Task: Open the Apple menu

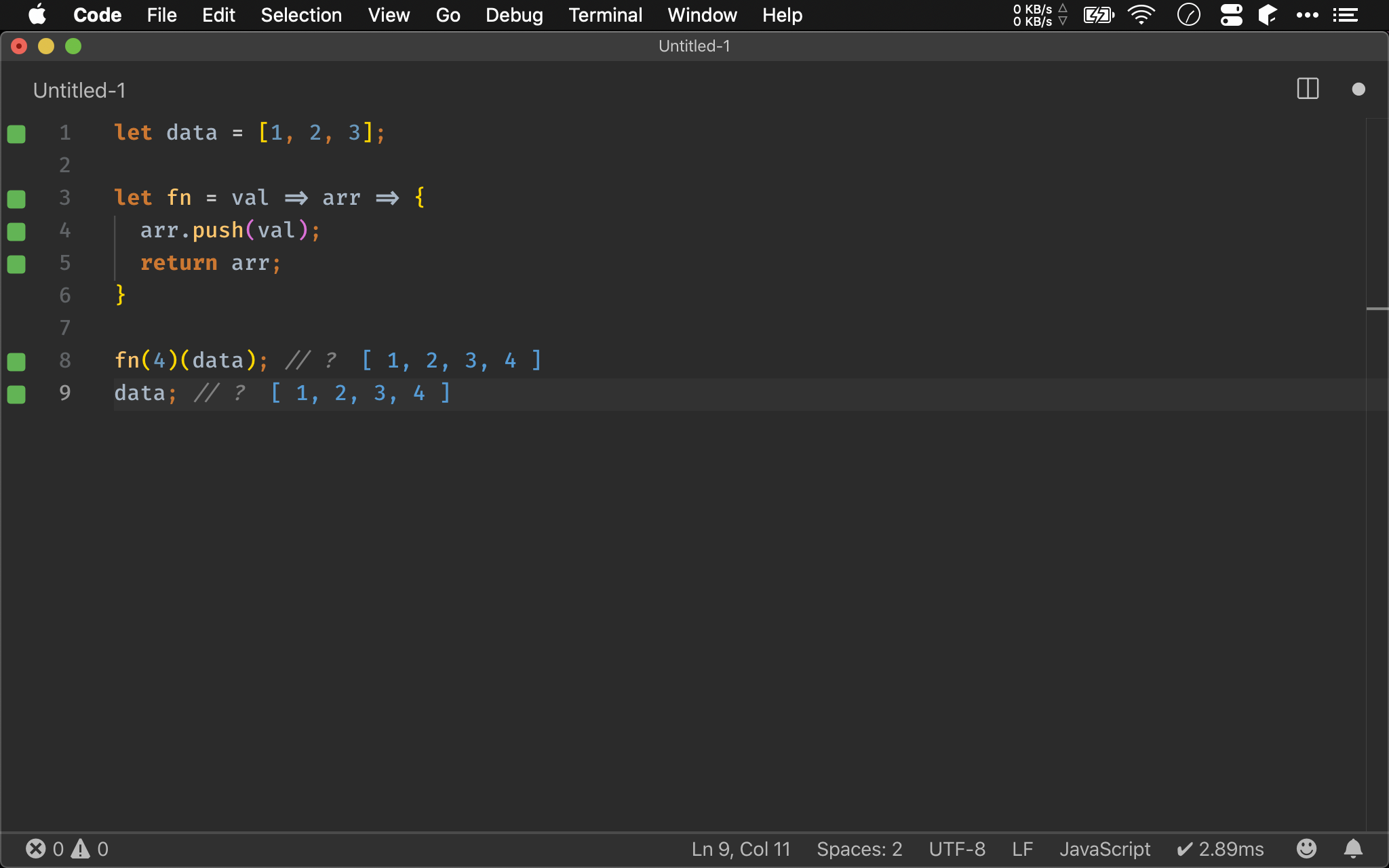Action: tap(37, 15)
